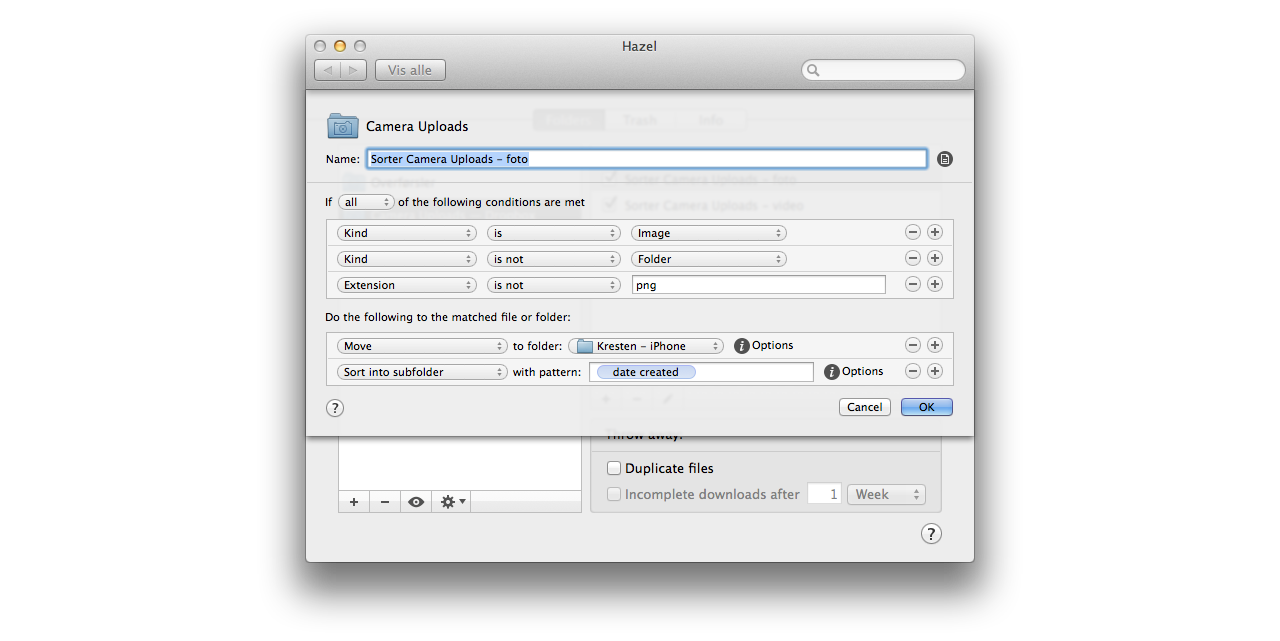Click the Vis alle toolbar button
1280x641 pixels.
click(410, 70)
